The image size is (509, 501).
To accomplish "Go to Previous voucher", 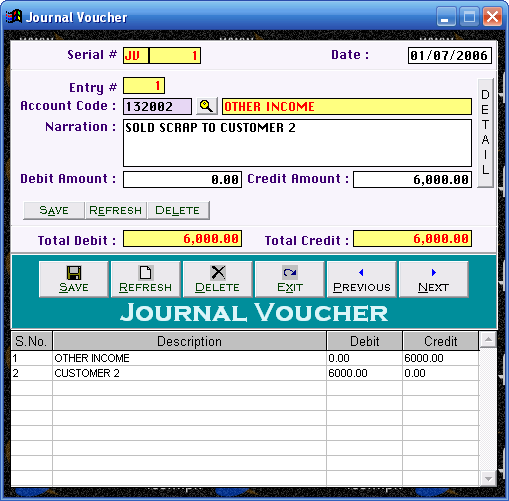I will (x=362, y=279).
